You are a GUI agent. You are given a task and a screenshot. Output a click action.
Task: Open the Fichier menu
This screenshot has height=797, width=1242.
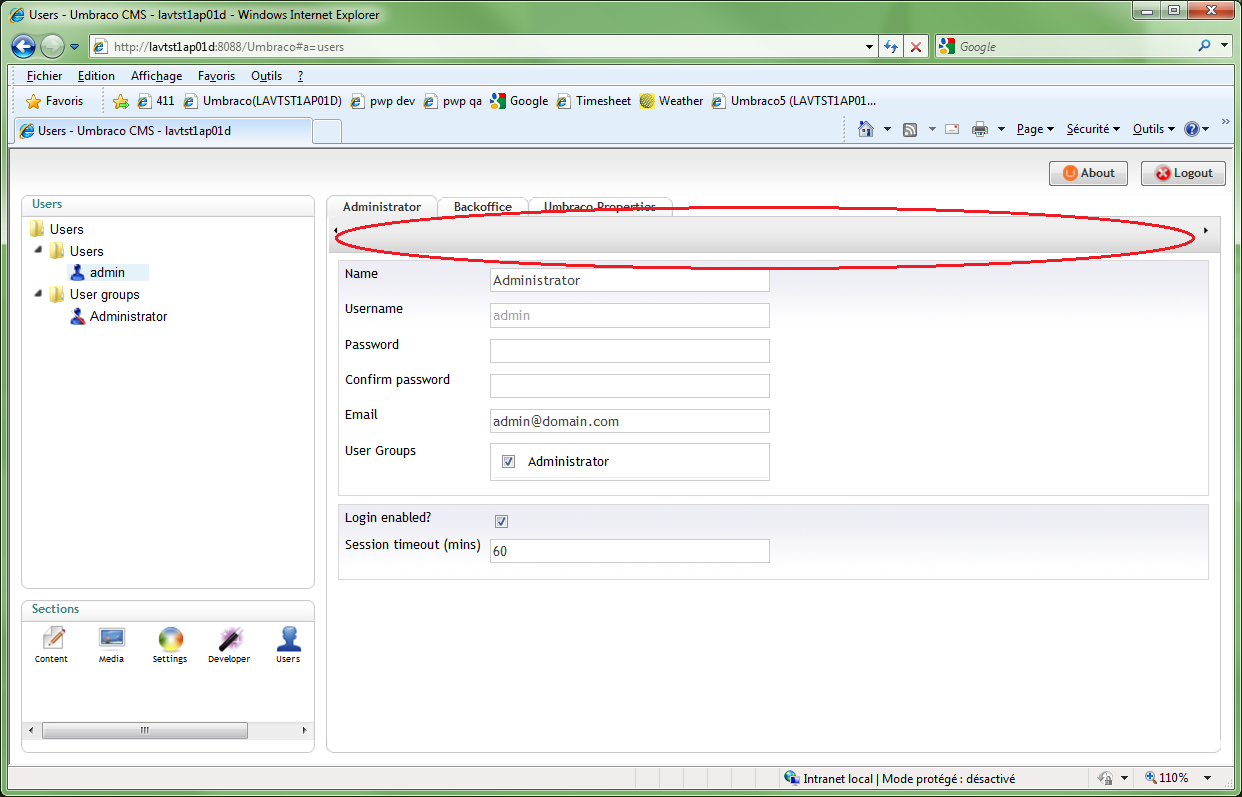click(x=44, y=76)
